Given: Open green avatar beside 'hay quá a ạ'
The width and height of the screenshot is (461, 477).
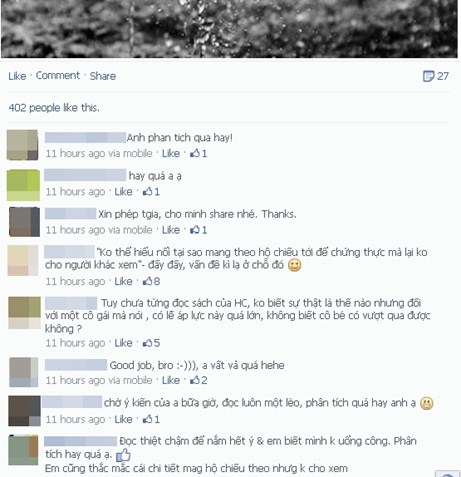Looking at the screenshot, I should point(23,185).
